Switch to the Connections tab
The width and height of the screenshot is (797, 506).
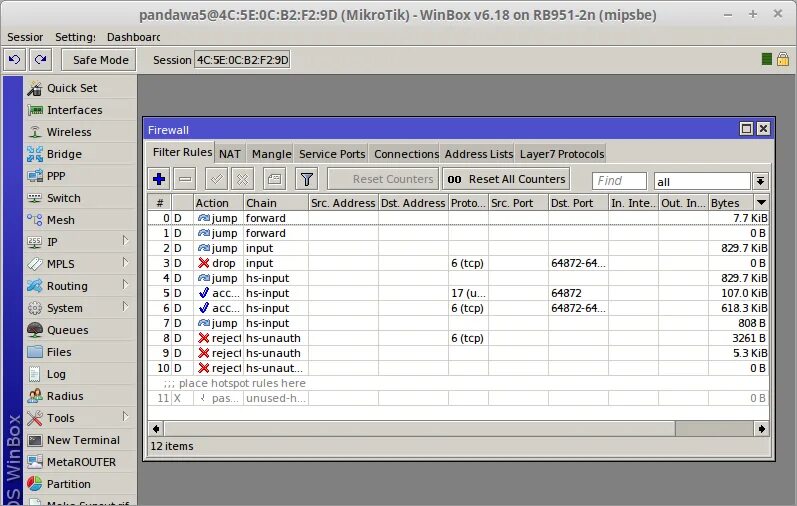[406, 154]
